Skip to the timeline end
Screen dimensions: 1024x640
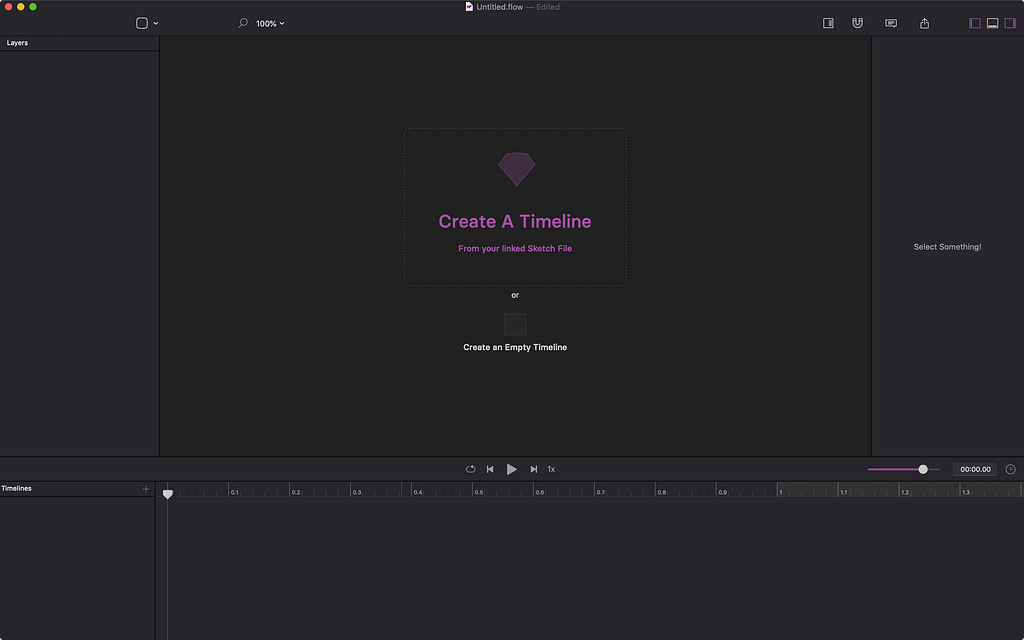(534, 469)
